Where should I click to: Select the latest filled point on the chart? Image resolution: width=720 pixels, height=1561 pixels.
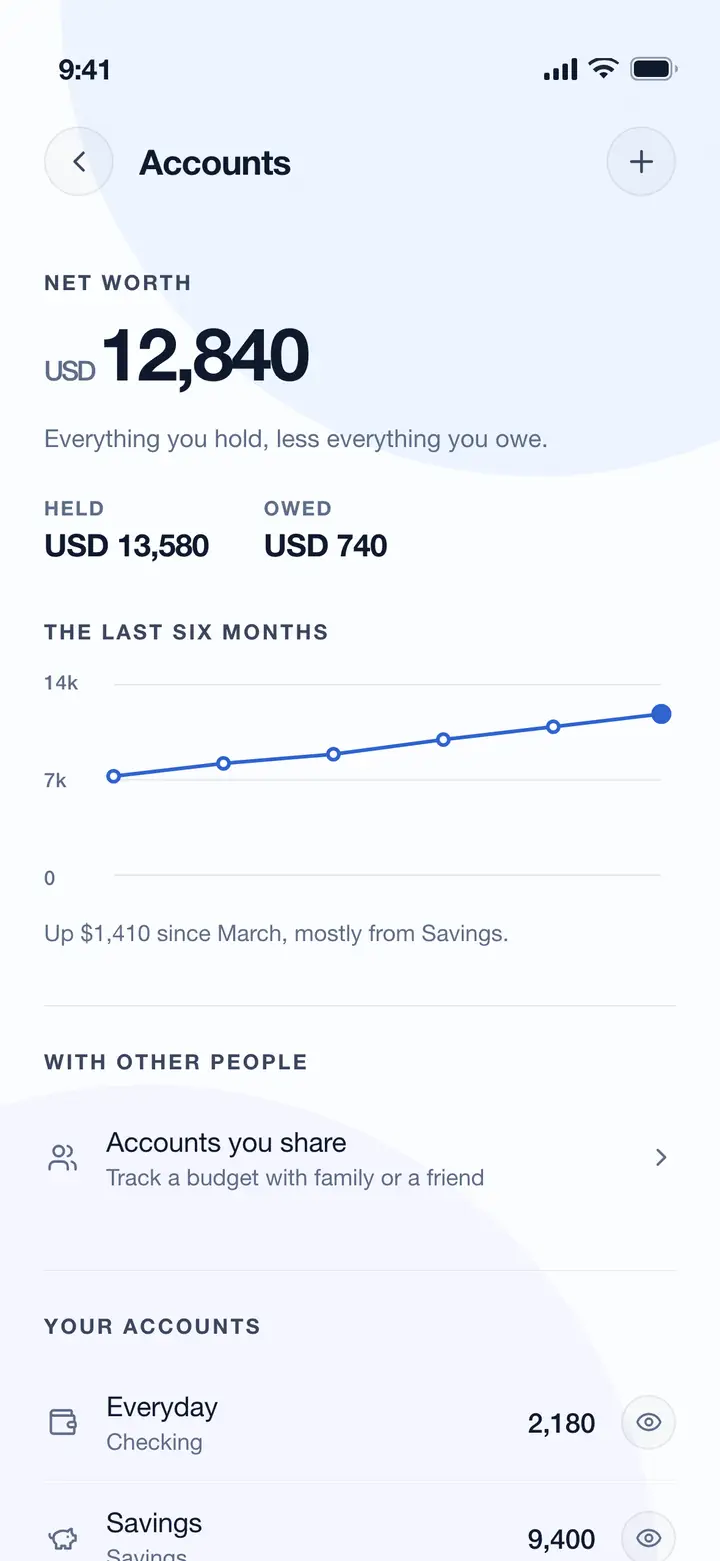coord(661,714)
